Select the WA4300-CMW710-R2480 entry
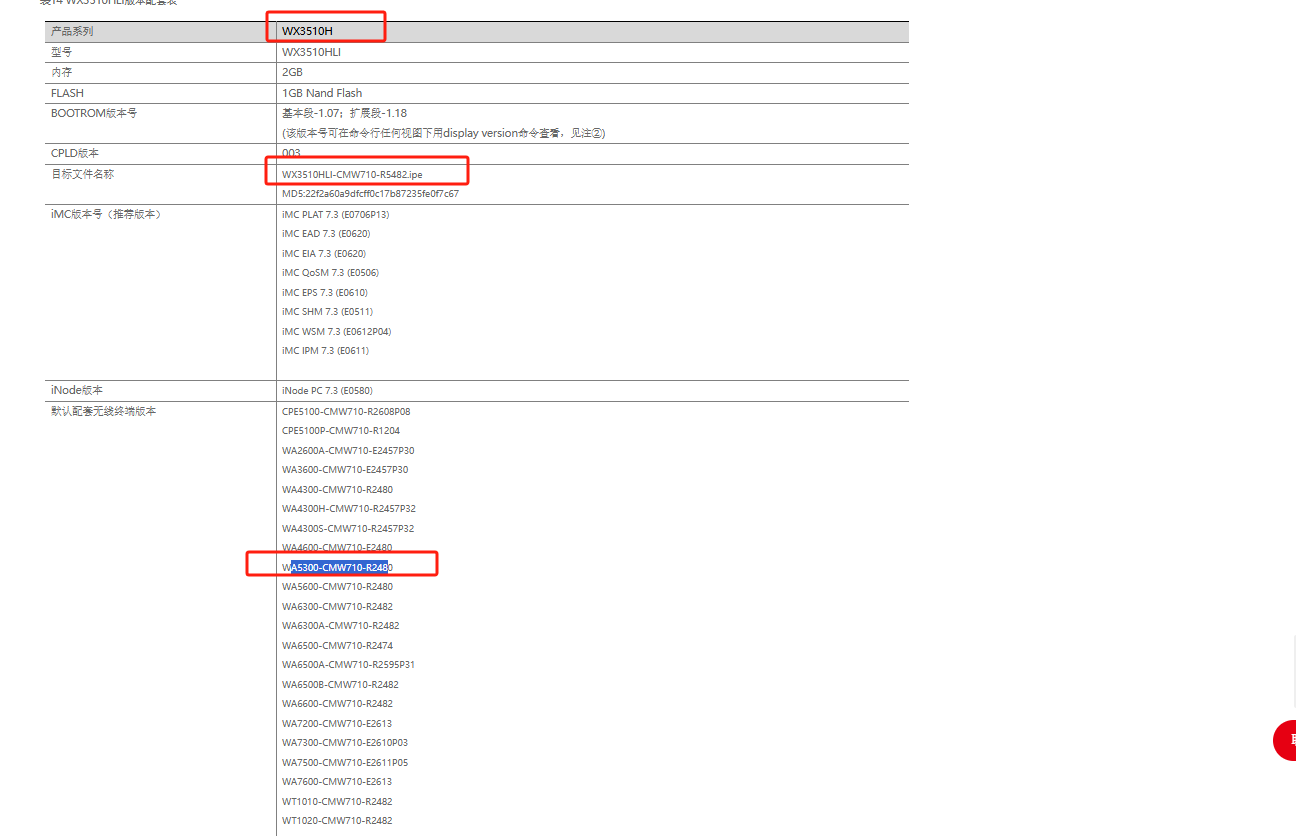Viewport: 1296px width, 836px height. pos(337,490)
